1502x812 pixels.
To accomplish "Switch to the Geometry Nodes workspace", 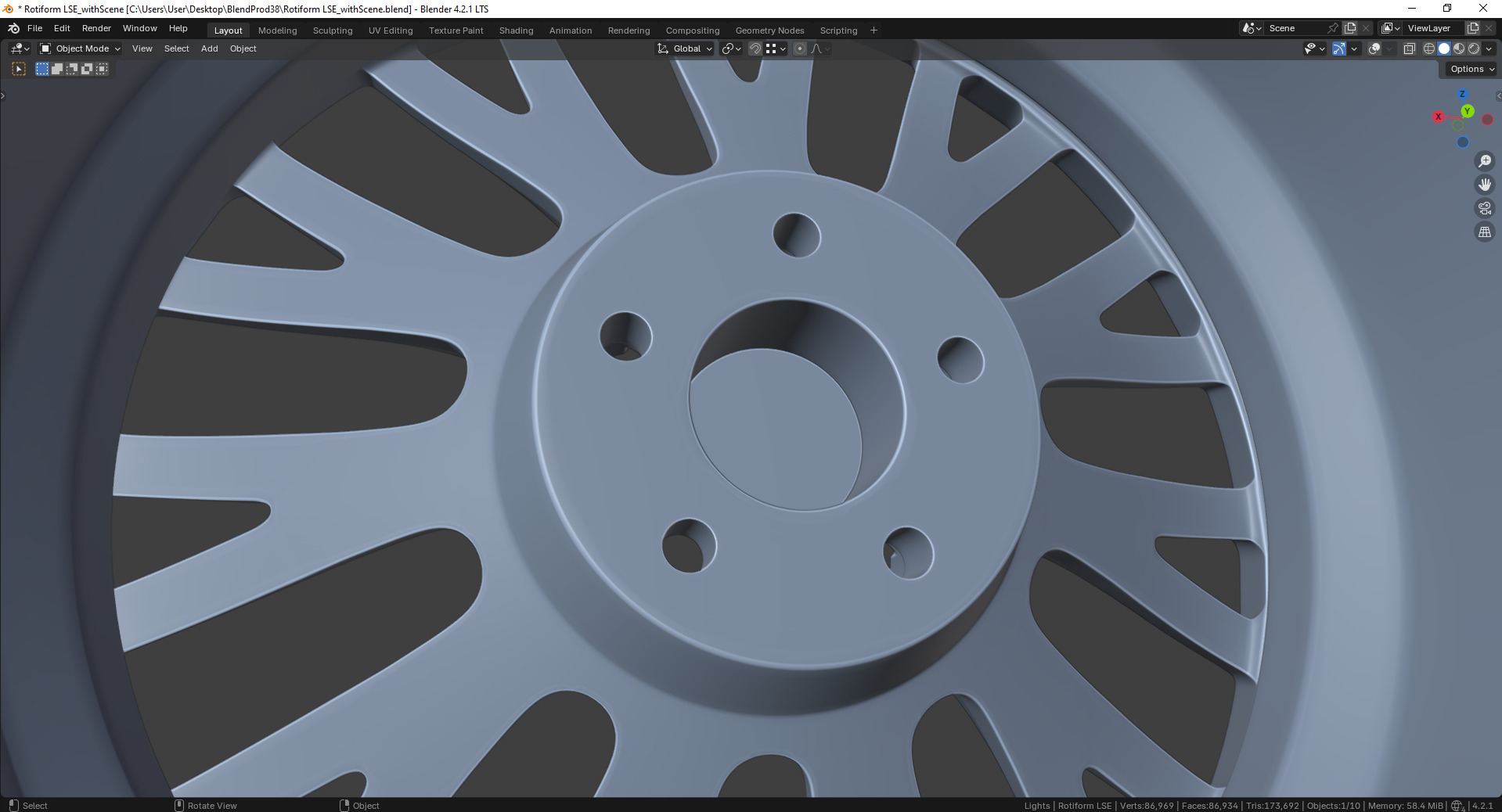I will [x=770, y=31].
